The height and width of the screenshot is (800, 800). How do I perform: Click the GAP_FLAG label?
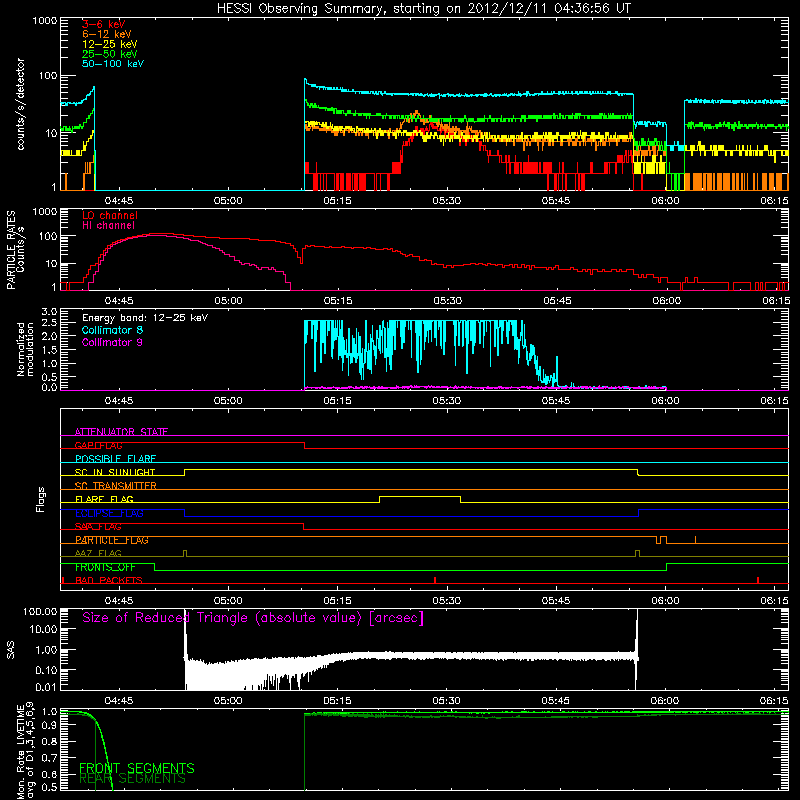[98, 445]
